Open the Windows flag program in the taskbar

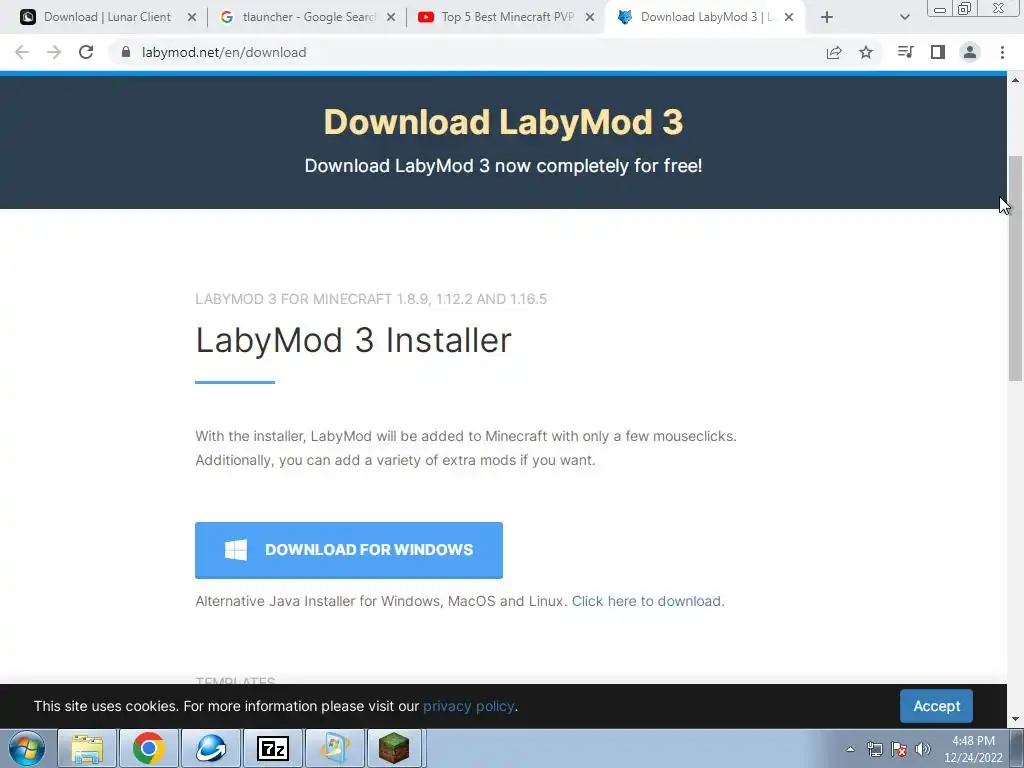pos(334,748)
